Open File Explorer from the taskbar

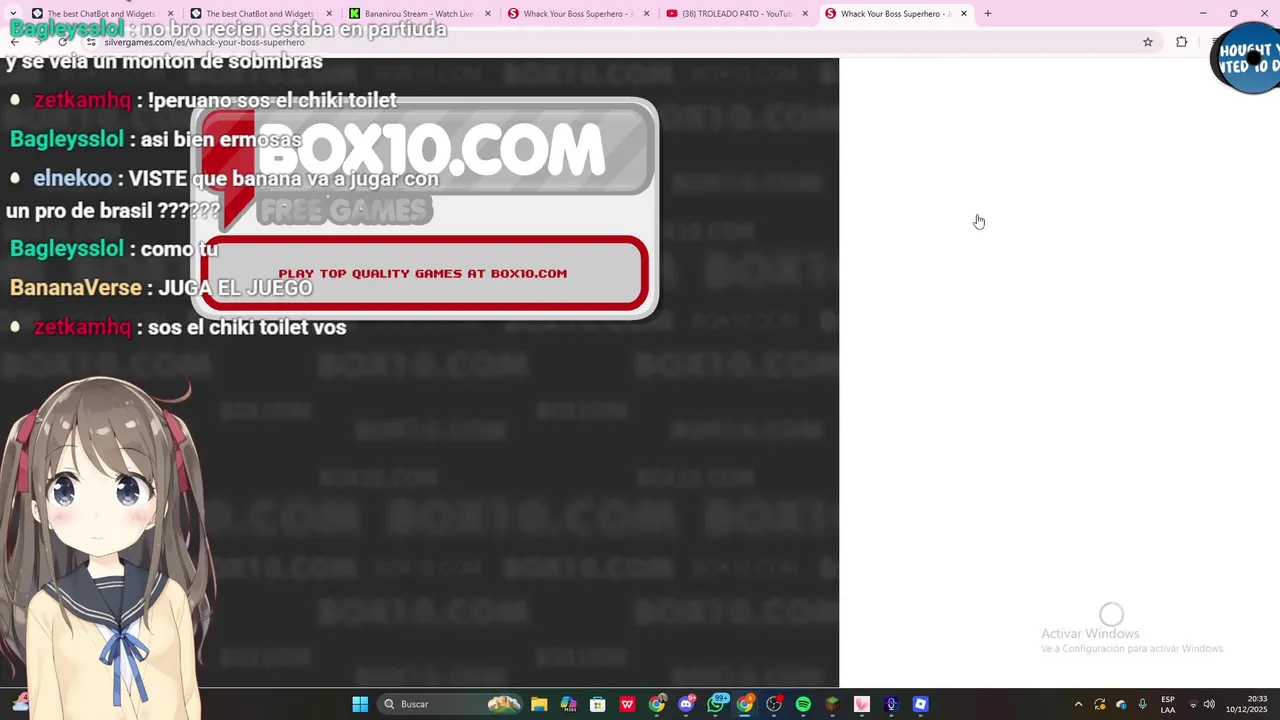539,704
